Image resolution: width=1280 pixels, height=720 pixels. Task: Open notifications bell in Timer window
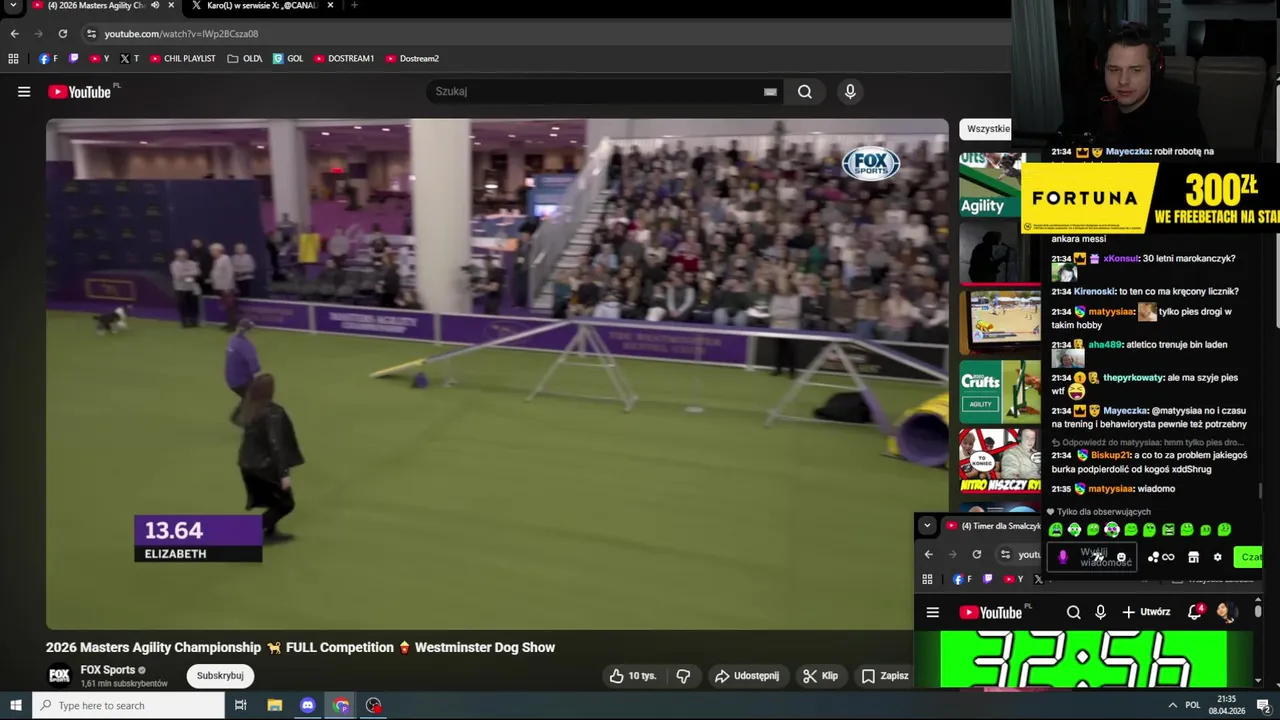[1195, 613]
